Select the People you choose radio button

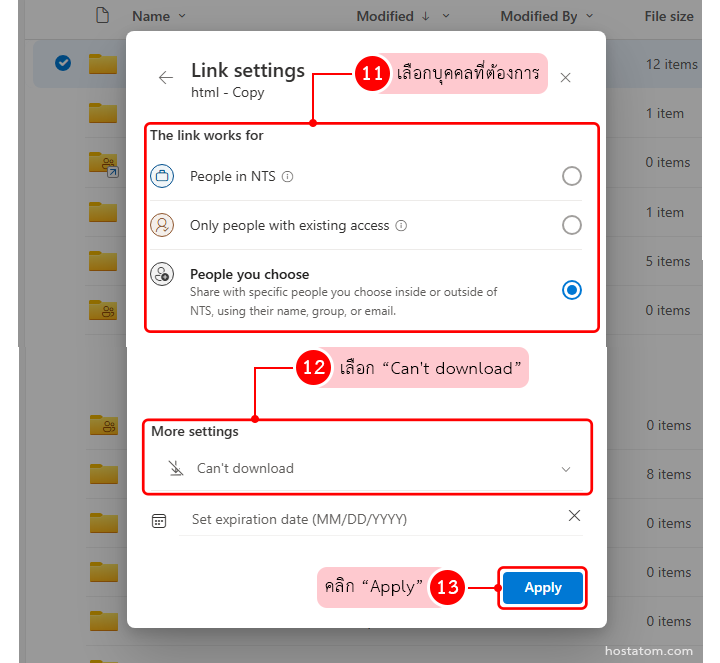coord(571,290)
